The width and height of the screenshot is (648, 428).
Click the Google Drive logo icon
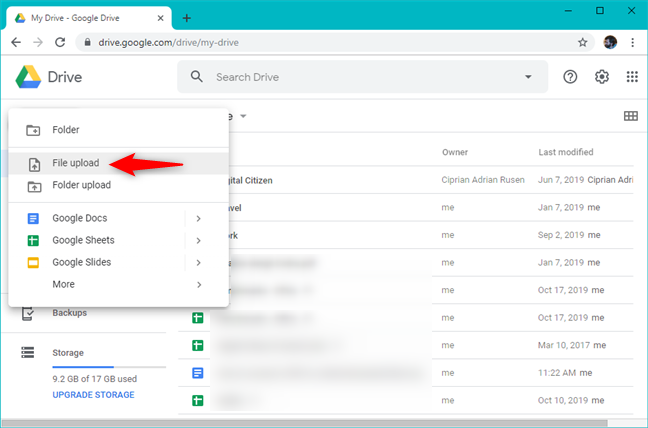coord(28,77)
